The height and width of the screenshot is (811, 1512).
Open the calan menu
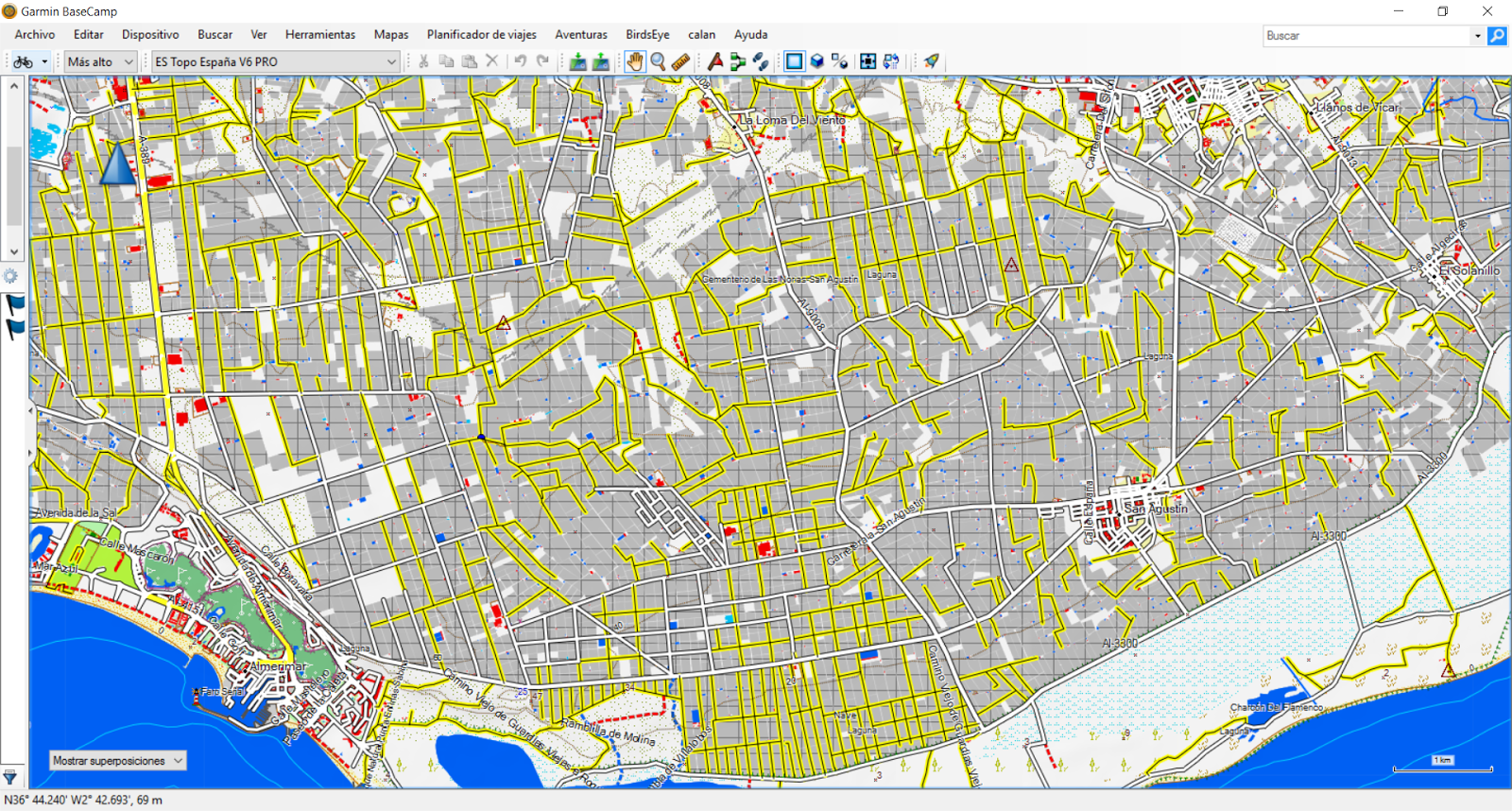click(701, 35)
